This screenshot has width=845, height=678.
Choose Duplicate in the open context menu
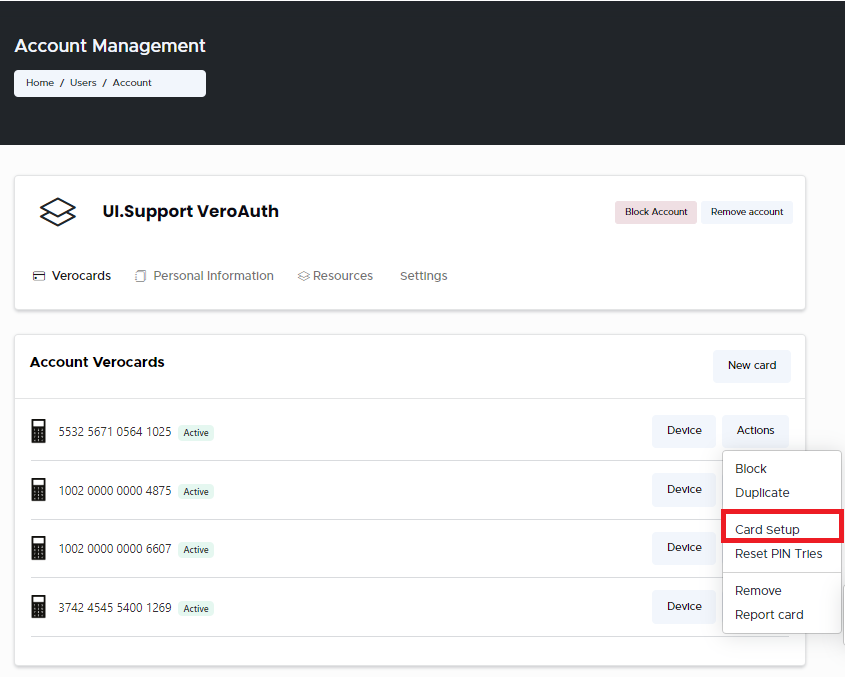pyautogui.click(x=762, y=492)
